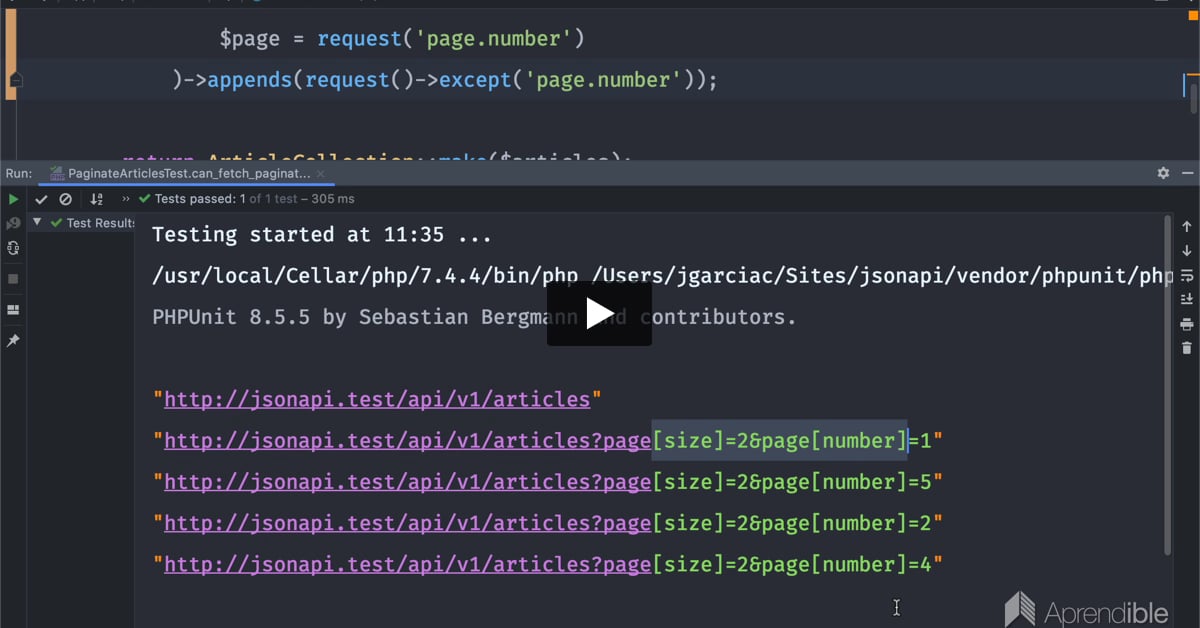Print the console output

1187,324
